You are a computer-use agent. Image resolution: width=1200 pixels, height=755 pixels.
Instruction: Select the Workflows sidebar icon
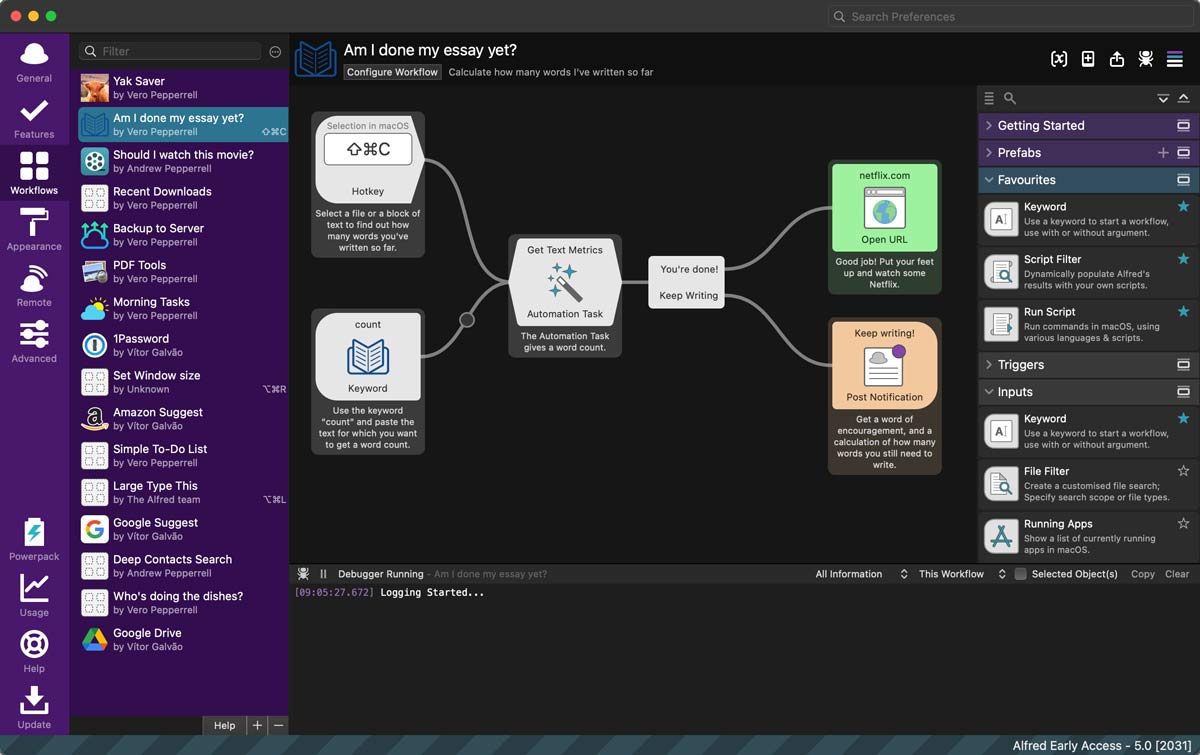pos(33,170)
